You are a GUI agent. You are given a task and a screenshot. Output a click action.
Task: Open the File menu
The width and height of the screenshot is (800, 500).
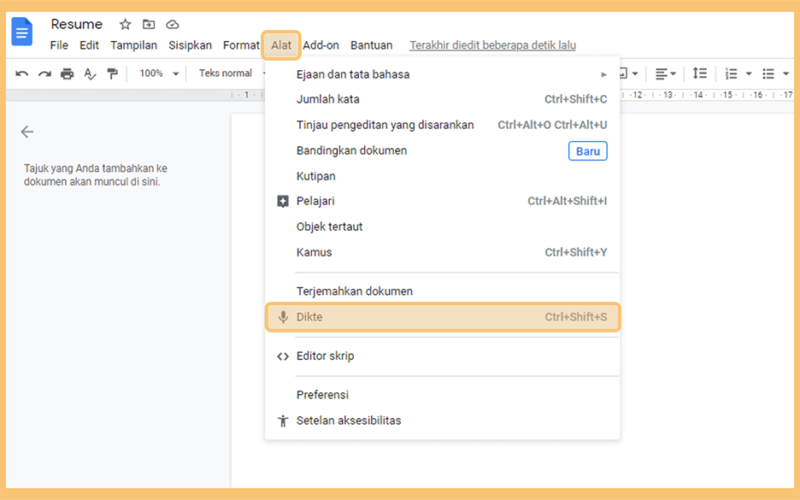[x=59, y=45]
